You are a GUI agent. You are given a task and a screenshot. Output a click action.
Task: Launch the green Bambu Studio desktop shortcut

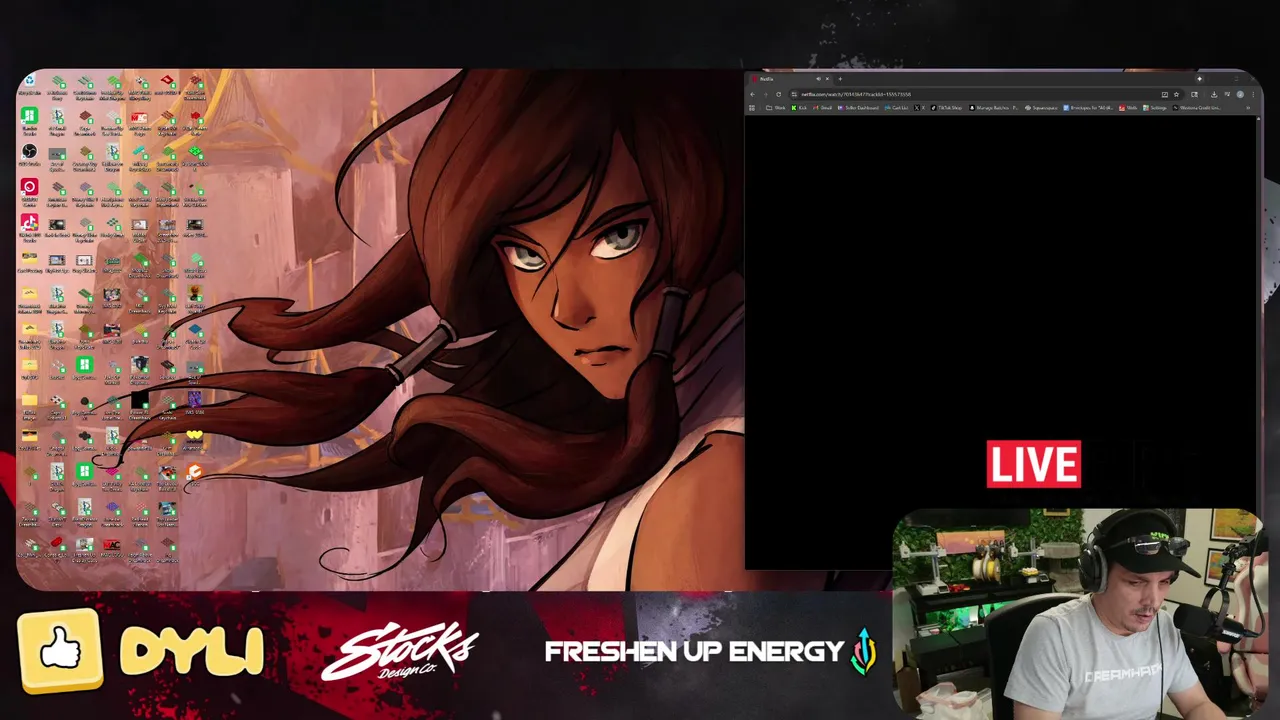(29, 119)
